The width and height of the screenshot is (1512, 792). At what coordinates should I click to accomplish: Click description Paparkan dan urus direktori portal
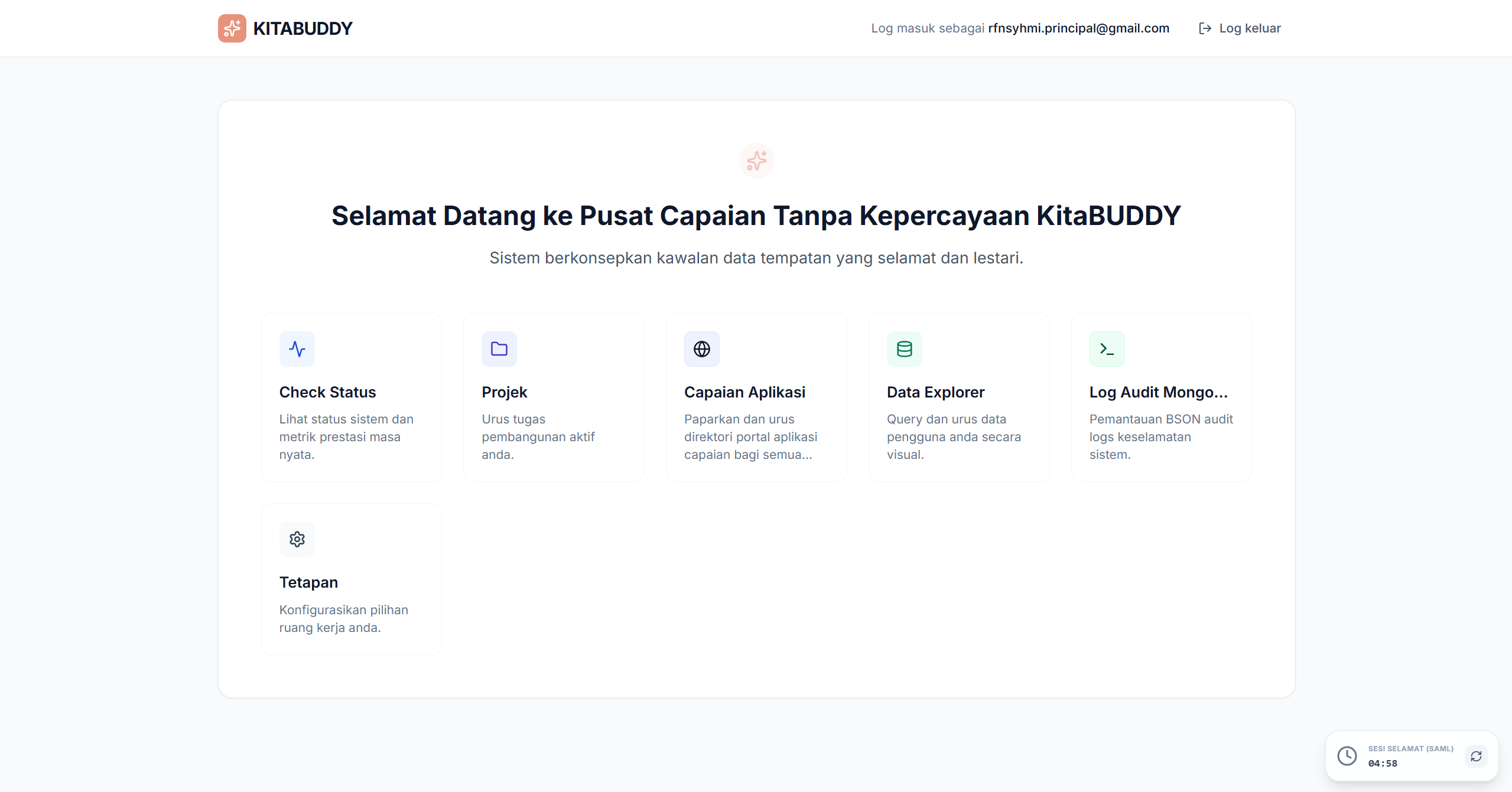[750, 437]
